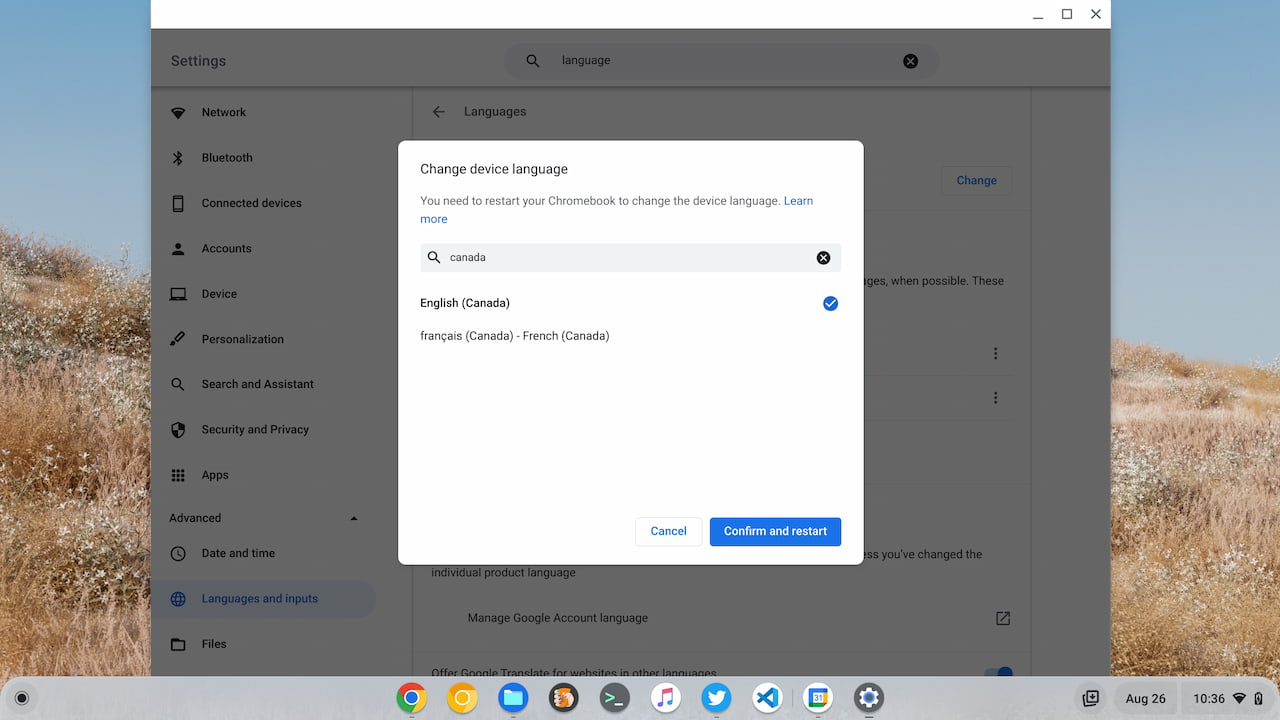Open the Files app from the shelf
Screen dimensions: 1280x720
click(513, 698)
